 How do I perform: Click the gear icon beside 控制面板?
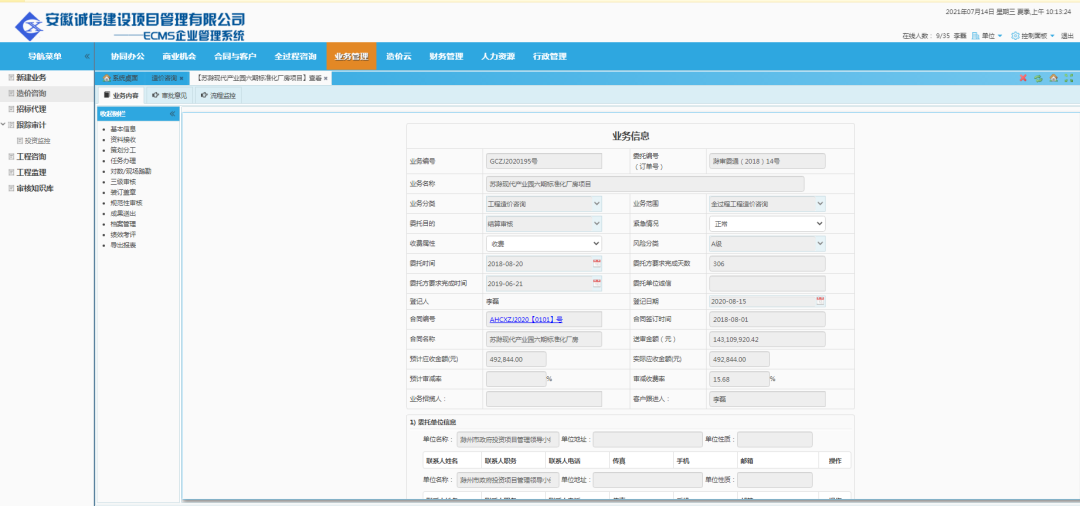coord(1015,36)
